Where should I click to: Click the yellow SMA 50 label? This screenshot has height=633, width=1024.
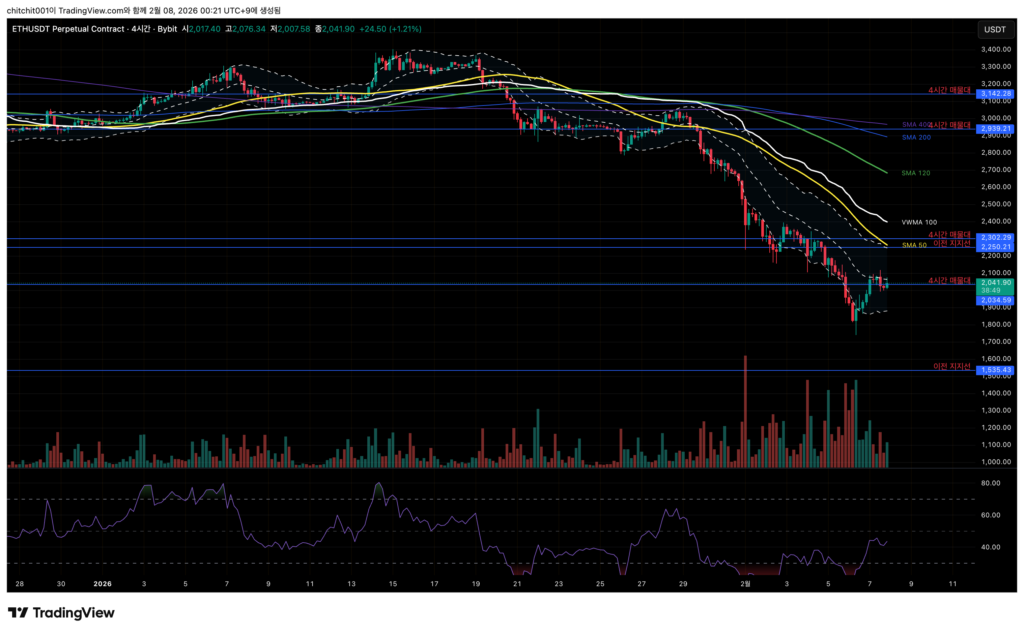pyautogui.click(x=914, y=245)
